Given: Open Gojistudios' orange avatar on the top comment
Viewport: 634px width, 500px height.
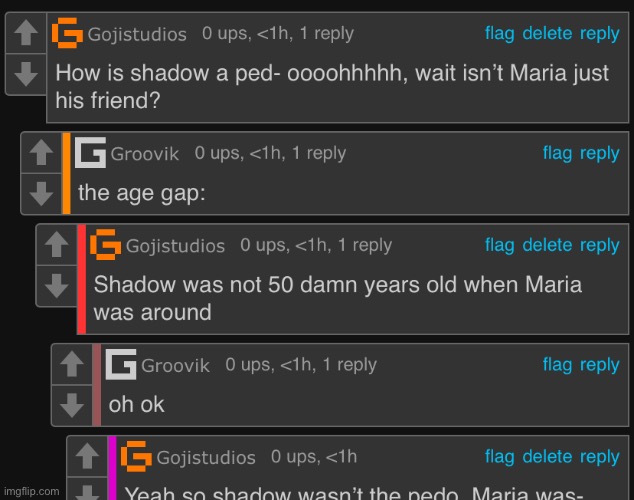Looking at the screenshot, I should click(x=67, y=33).
